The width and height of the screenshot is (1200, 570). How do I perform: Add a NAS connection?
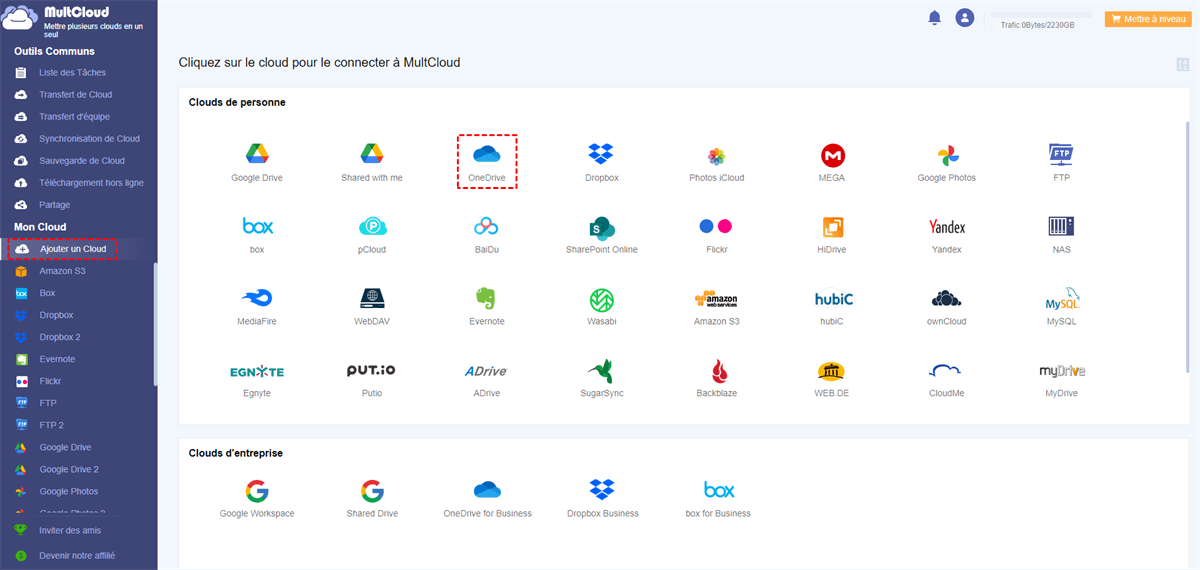pos(1061,235)
